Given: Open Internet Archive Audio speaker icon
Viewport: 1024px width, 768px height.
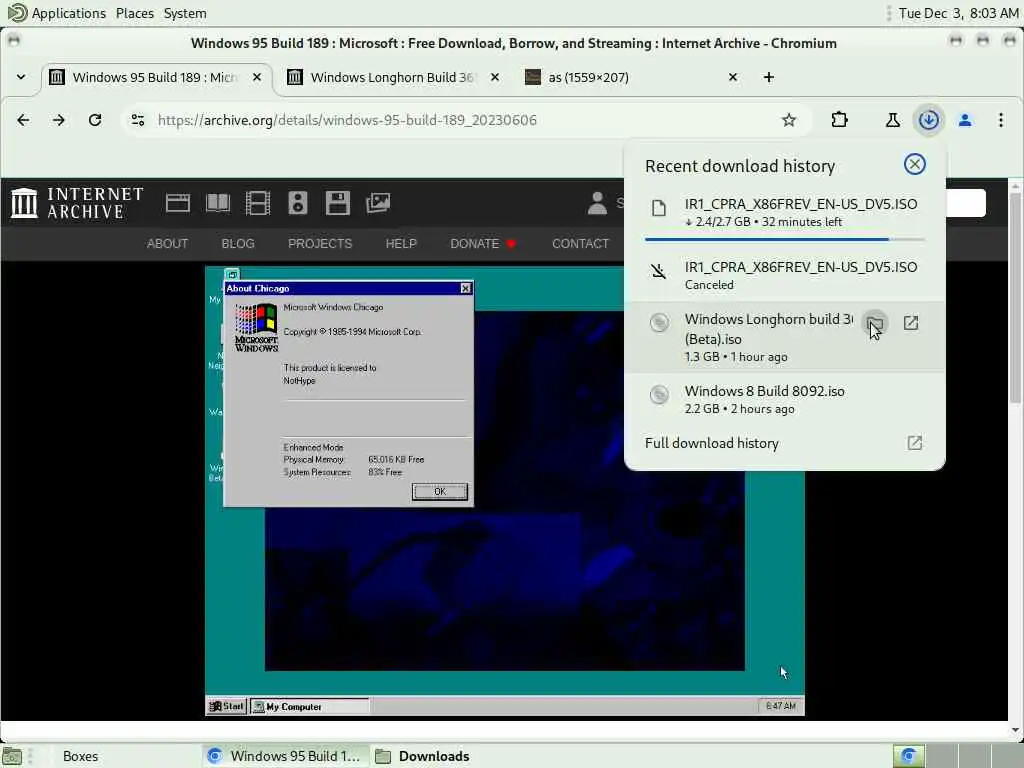Looking at the screenshot, I should click(298, 203).
